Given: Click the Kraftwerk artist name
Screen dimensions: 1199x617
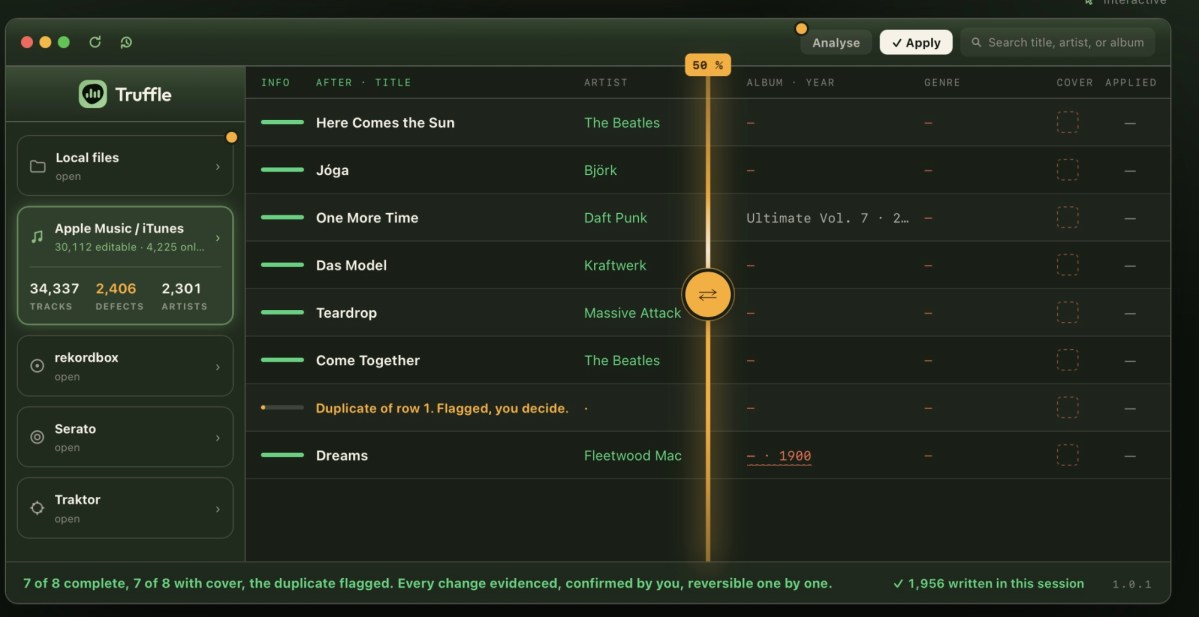Looking at the screenshot, I should coord(615,265).
